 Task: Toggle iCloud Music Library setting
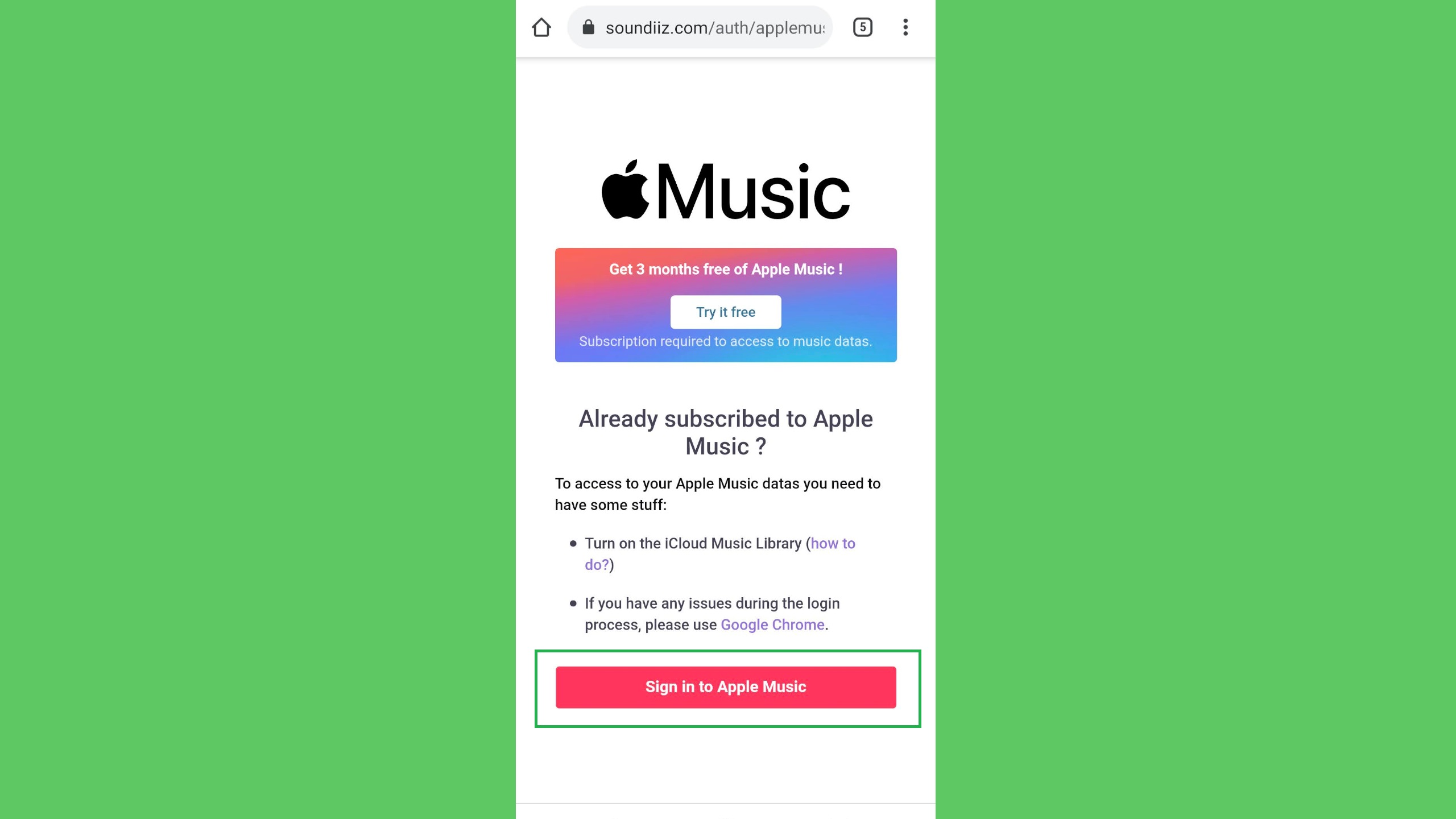click(720, 553)
